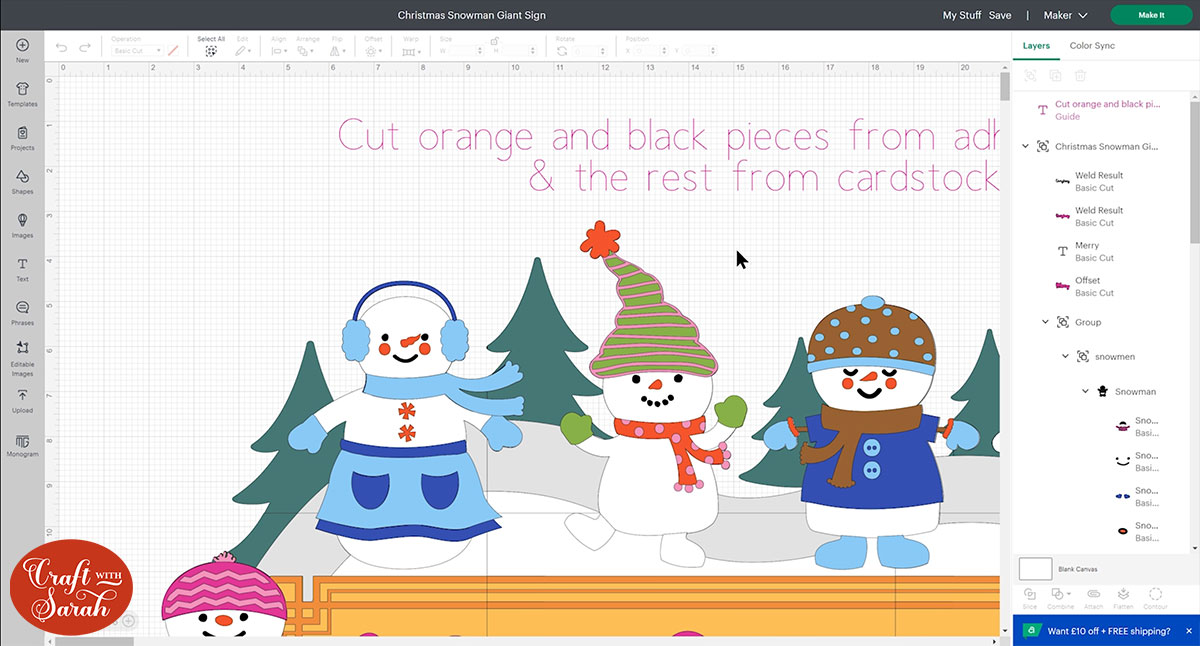Switch to the Color Sync tab

coord(1091,46)
